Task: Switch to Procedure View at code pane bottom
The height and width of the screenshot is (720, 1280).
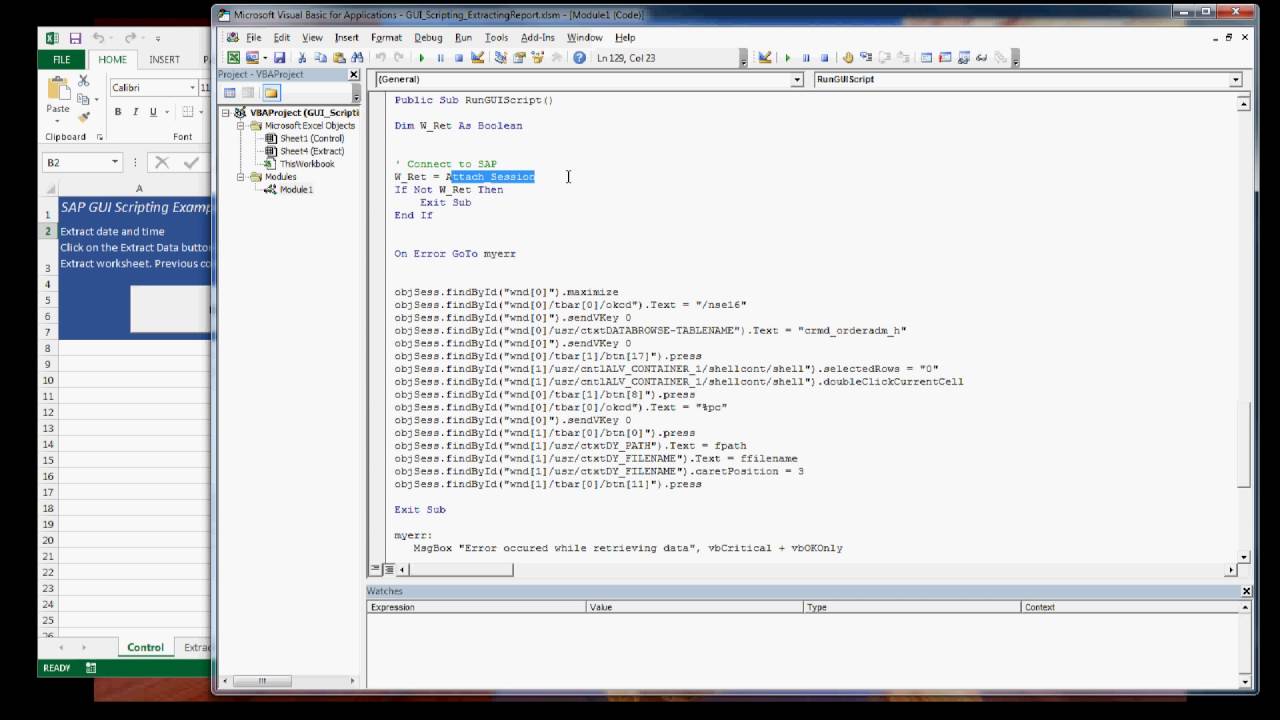Action: (376, 569)
